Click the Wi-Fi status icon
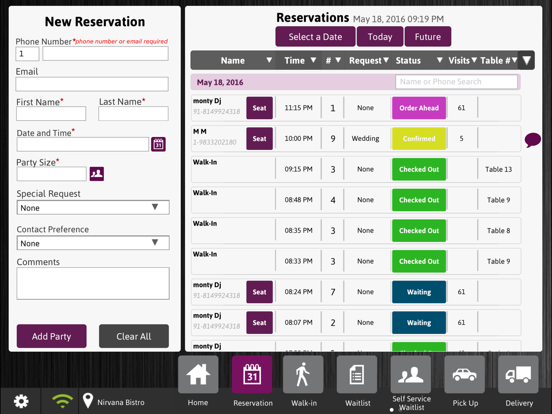 tap(62, 401)
